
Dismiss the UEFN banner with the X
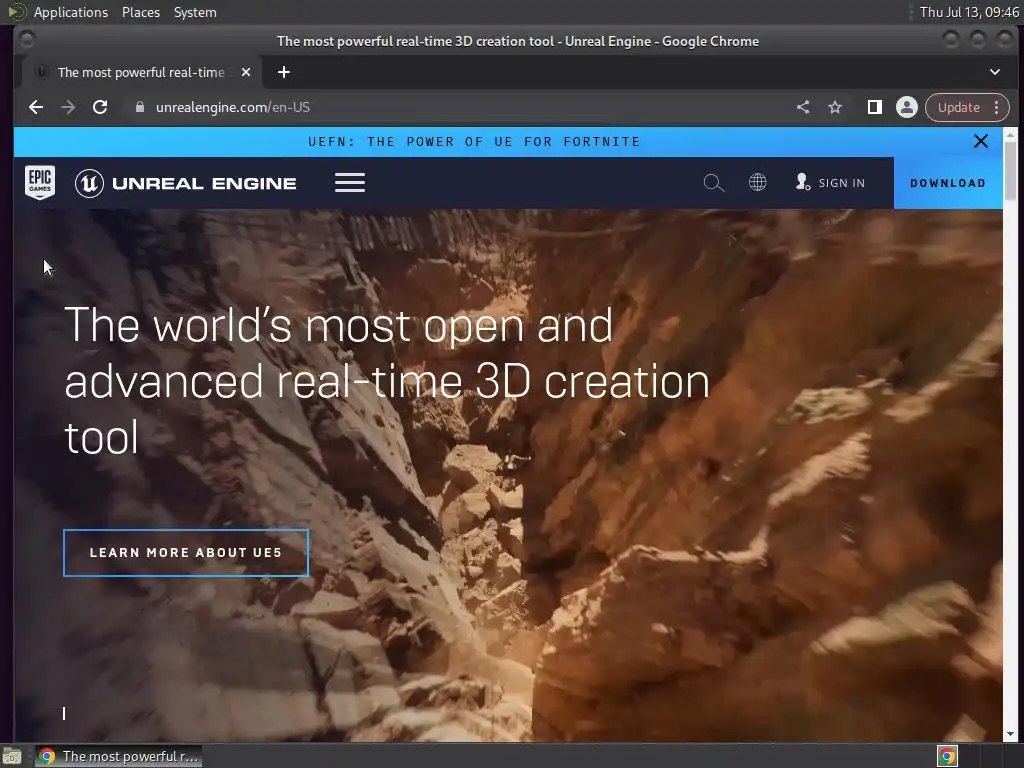point(980,141)
